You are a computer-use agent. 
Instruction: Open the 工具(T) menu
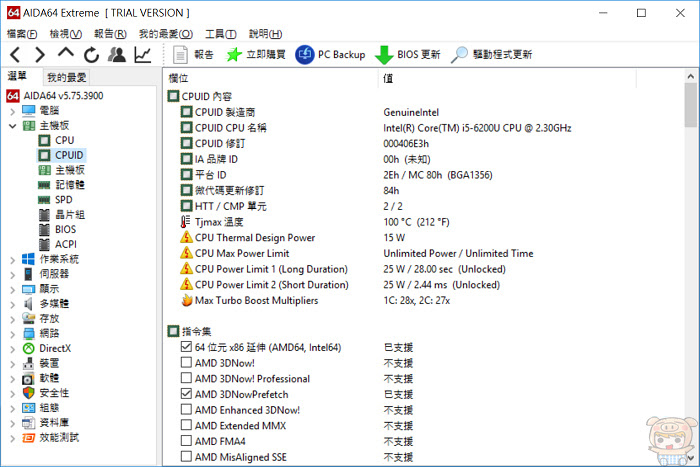tap(221, 34)
